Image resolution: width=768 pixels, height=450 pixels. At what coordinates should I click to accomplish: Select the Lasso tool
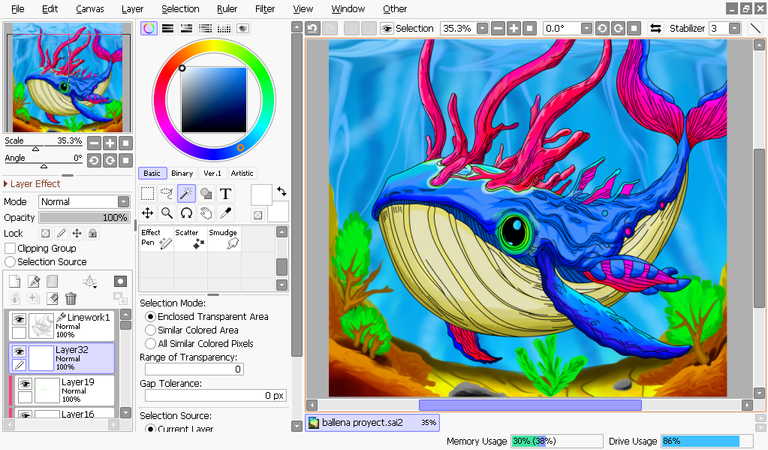click(167, 193)
